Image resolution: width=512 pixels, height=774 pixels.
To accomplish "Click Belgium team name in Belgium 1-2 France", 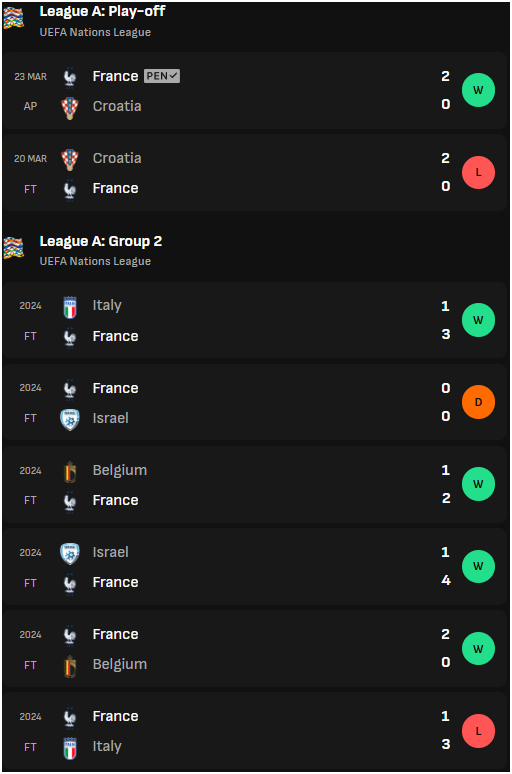I will (120, 470).
